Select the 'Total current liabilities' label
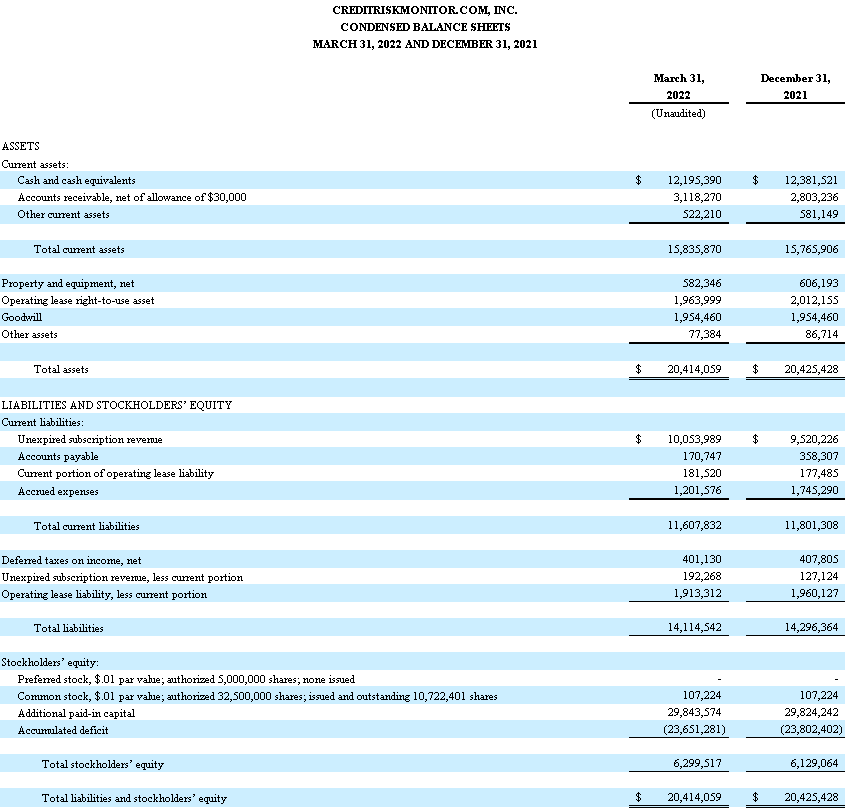Viewport: 845px width, 810px height. 87,527
